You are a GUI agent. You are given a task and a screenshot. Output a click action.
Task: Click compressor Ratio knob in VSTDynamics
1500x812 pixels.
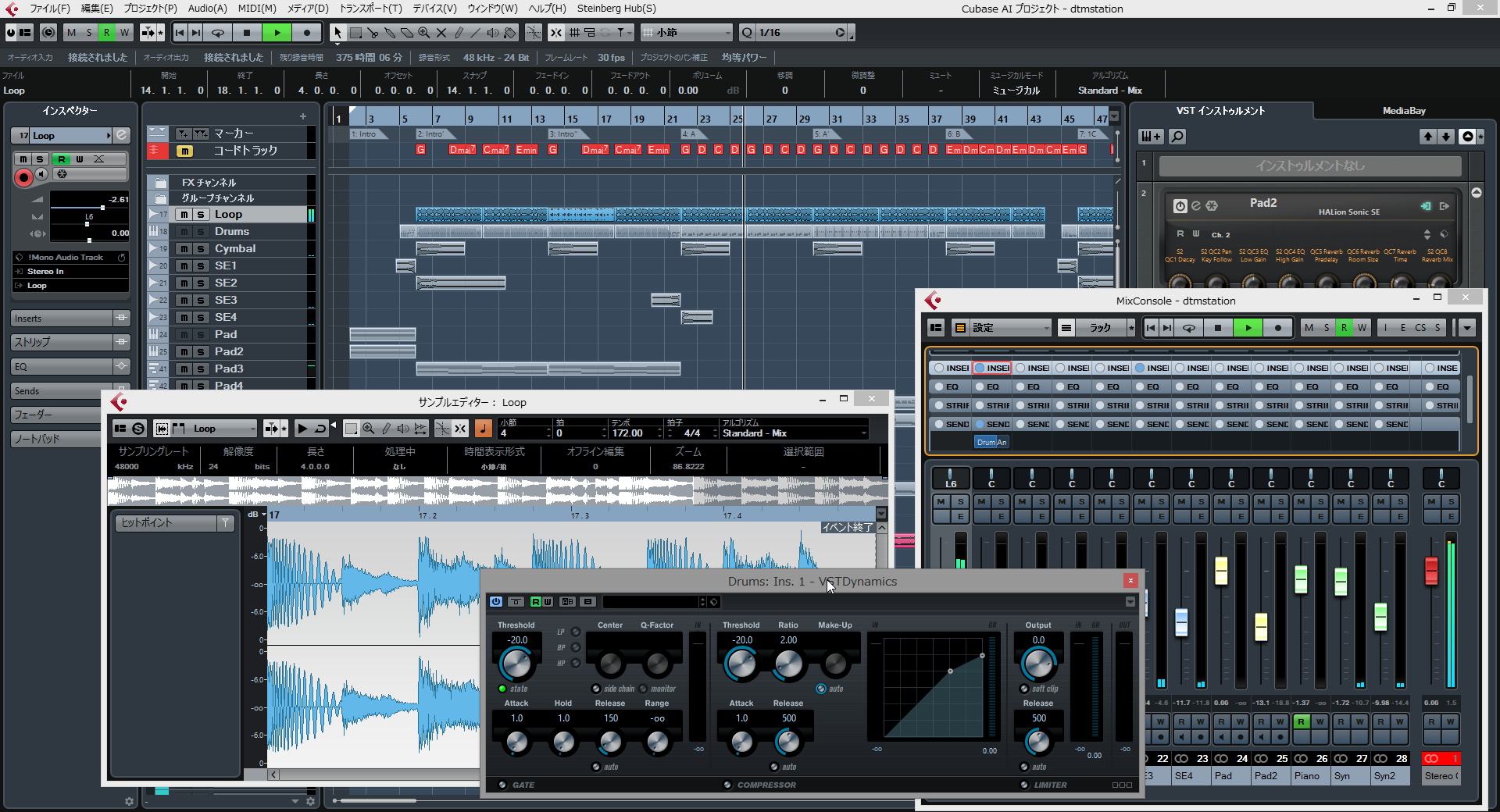pyautogui.click(x=788, y=664)
